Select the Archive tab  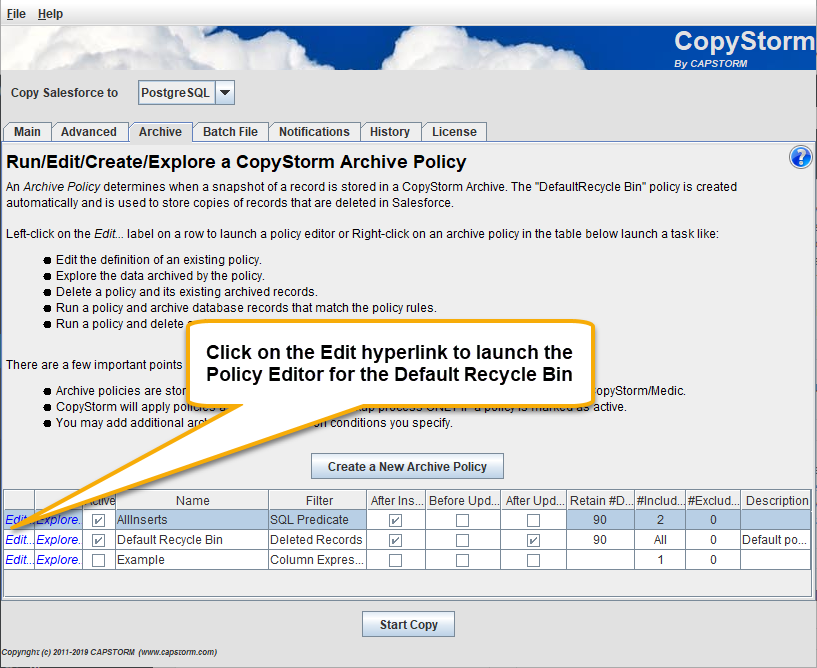point(160,132)
